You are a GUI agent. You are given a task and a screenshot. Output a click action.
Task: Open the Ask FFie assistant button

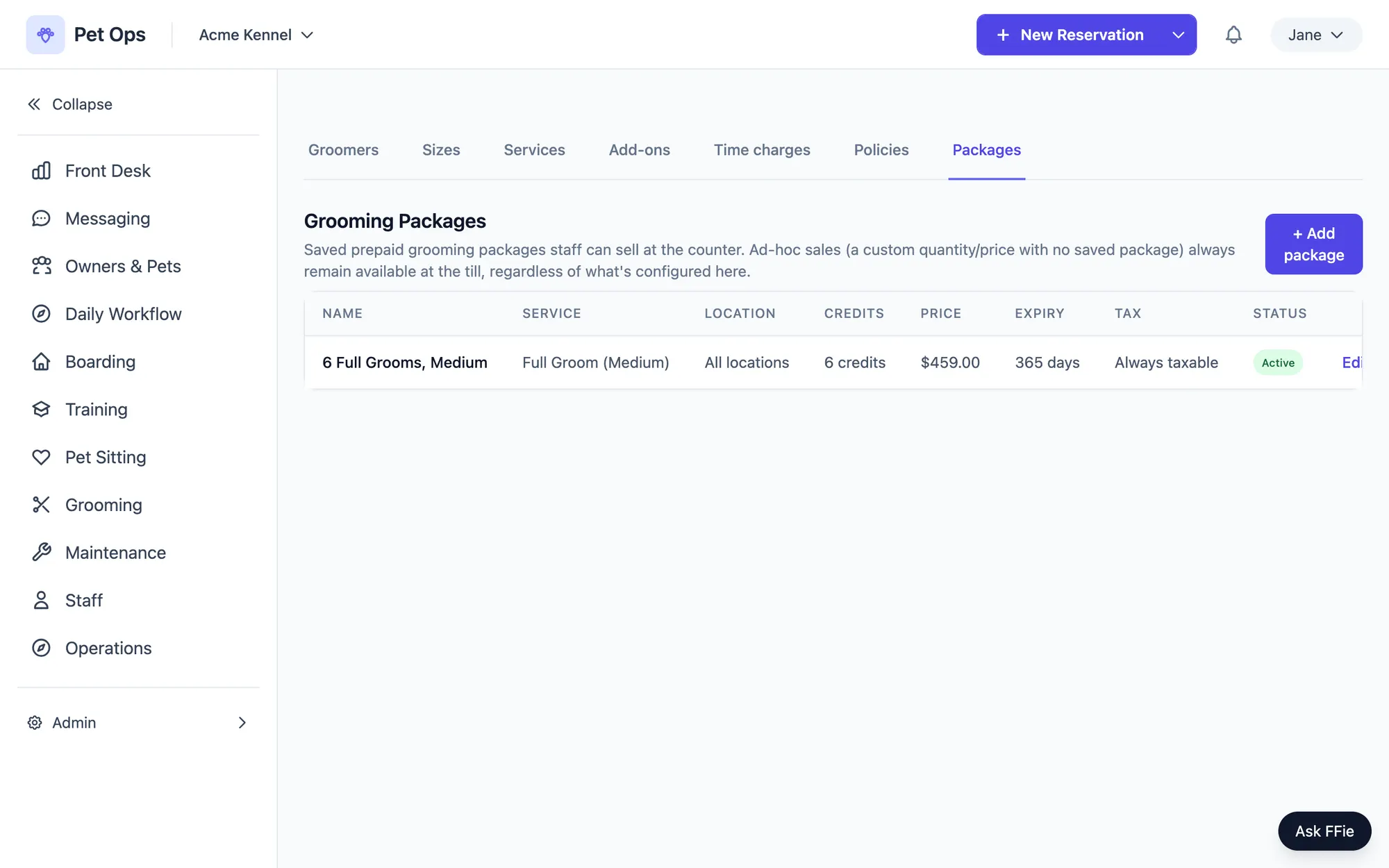pyautogui.click(x=1324, y=831)
